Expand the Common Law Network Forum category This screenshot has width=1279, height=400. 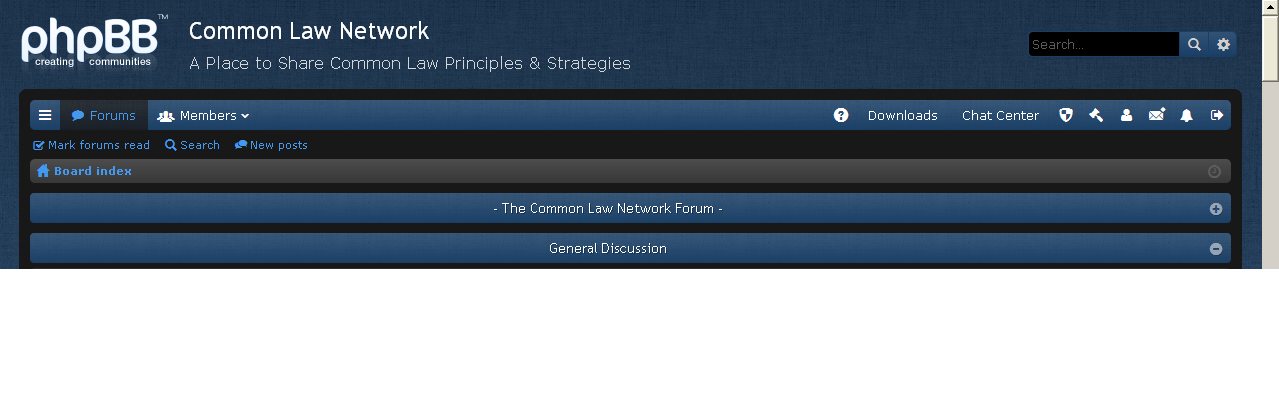1216,209
